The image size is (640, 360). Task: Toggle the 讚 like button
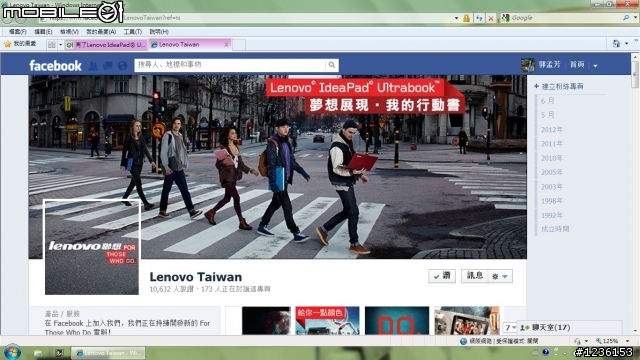point(442,276)
